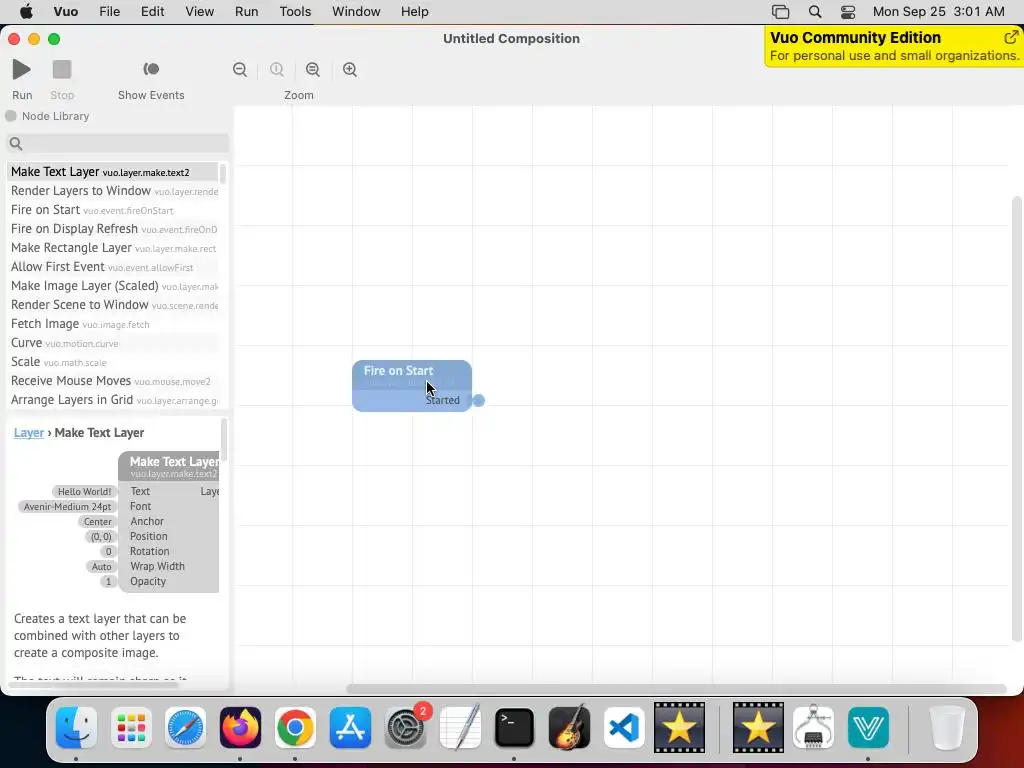The image size is (1024, 768).
Task: Open the Tools menu
Action: [295, 11]
